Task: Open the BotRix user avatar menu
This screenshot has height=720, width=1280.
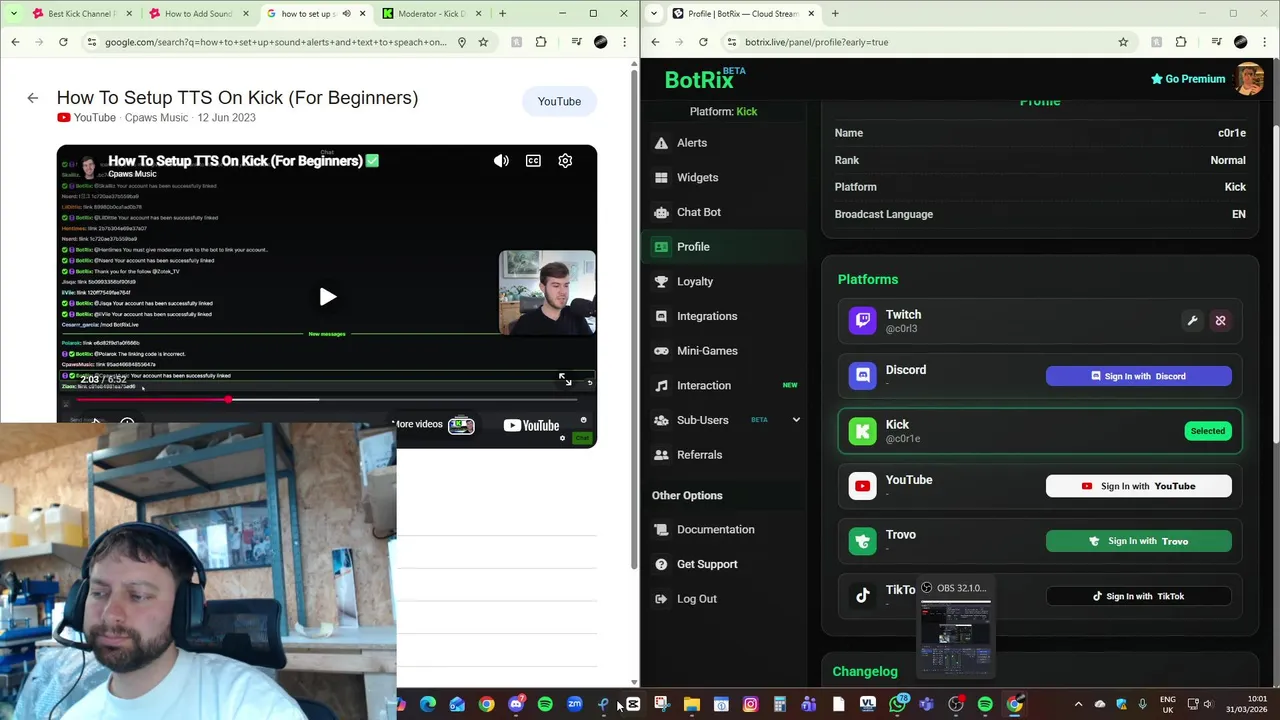Action: click(x=1249, y=79)
